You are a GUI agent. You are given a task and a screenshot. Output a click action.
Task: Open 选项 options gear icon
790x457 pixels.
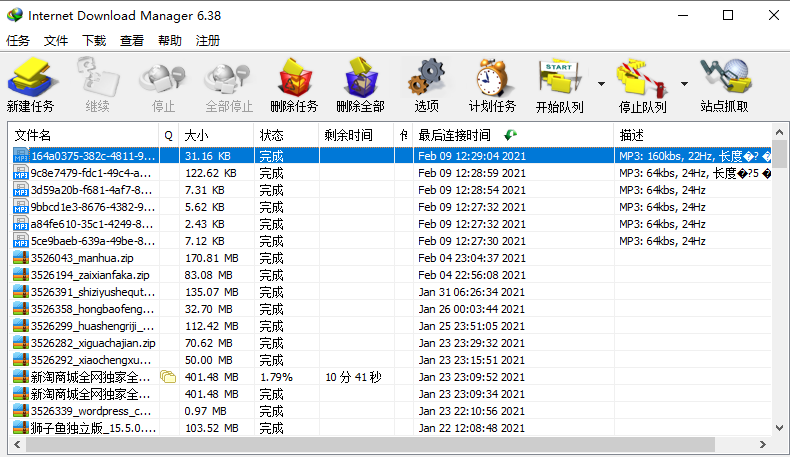tap(427, 77)
